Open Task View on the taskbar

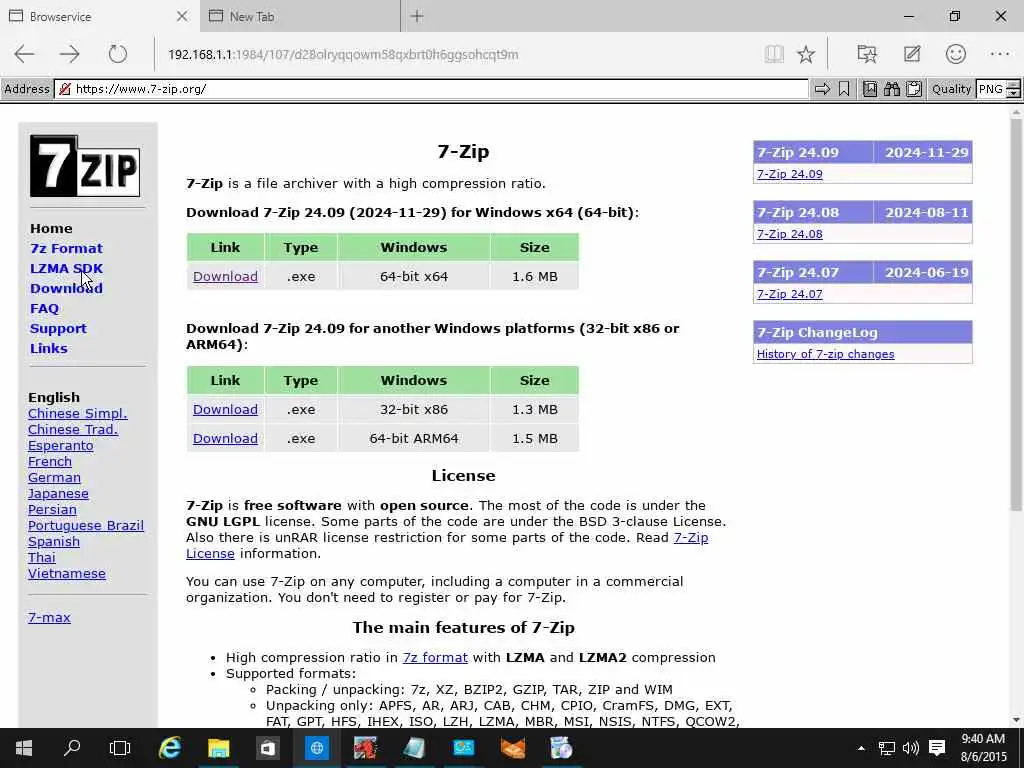point(120,748)
